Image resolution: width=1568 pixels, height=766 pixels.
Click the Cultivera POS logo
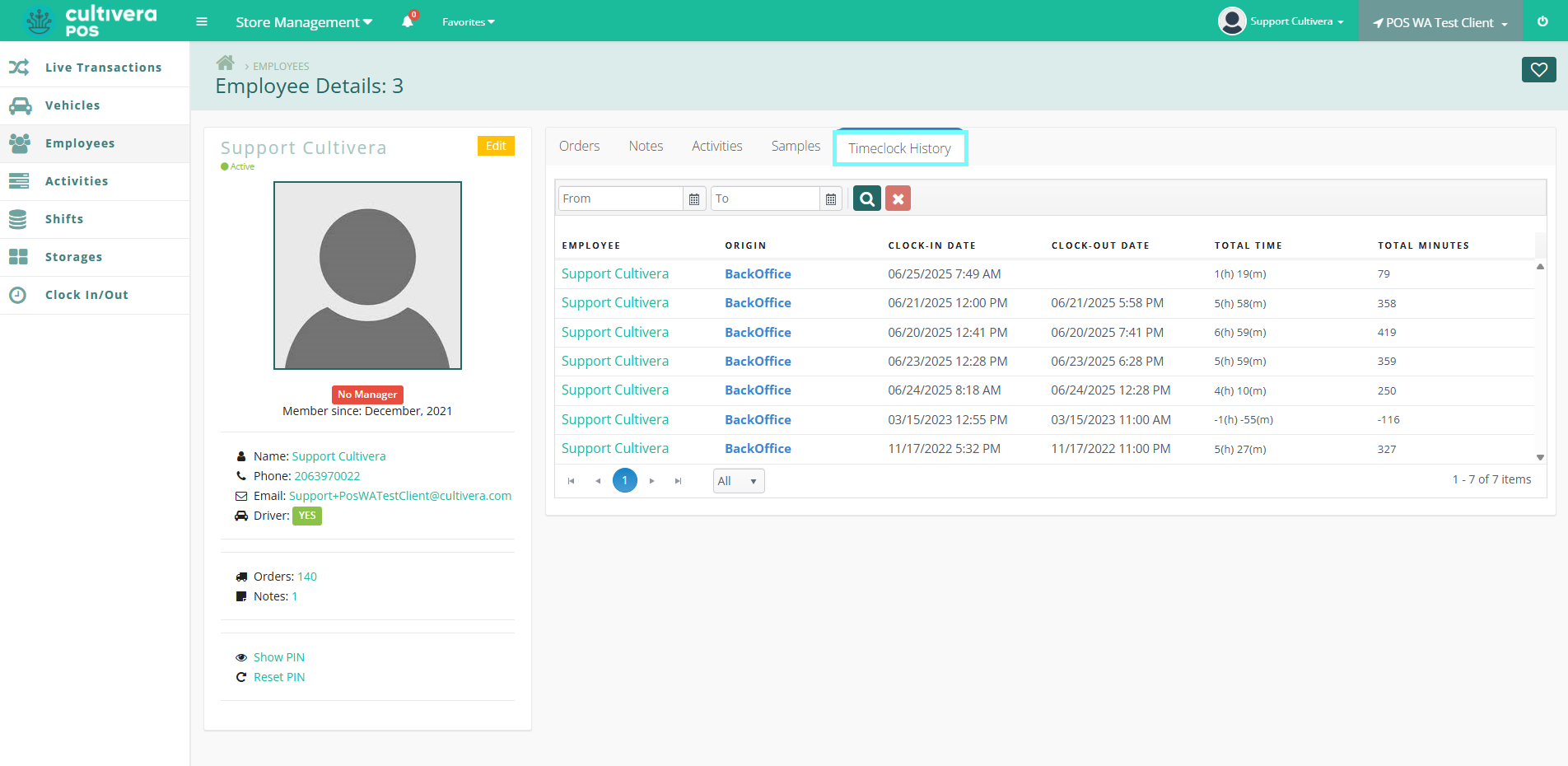point(91,21)
